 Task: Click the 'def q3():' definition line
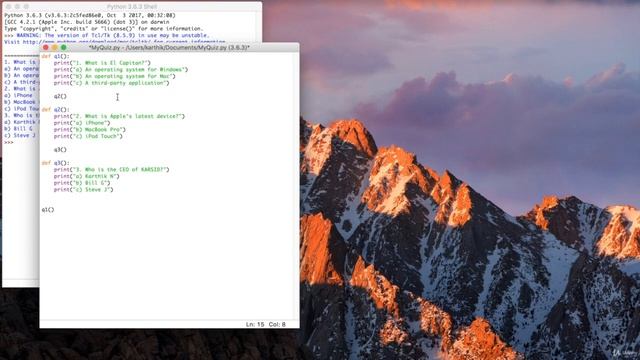click(x=56, y=163)
